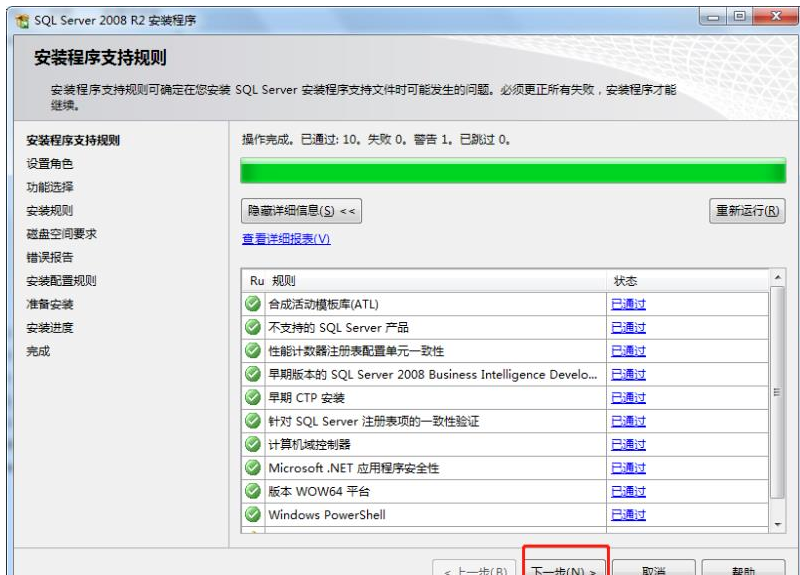Screen dimensions: 800x575
Task: Open 已通过 link for Windows PowerShell
Action: pos(629,515)
